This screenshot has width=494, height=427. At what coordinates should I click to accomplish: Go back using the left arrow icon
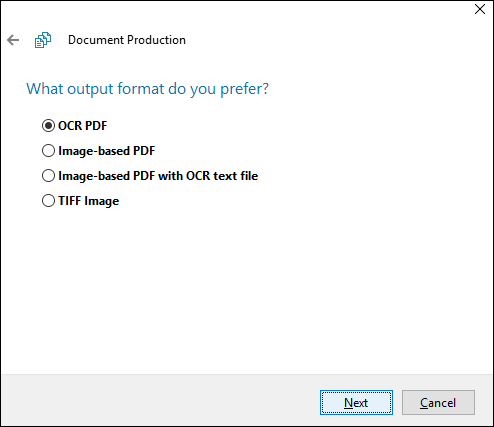click(x=13, y=40)
